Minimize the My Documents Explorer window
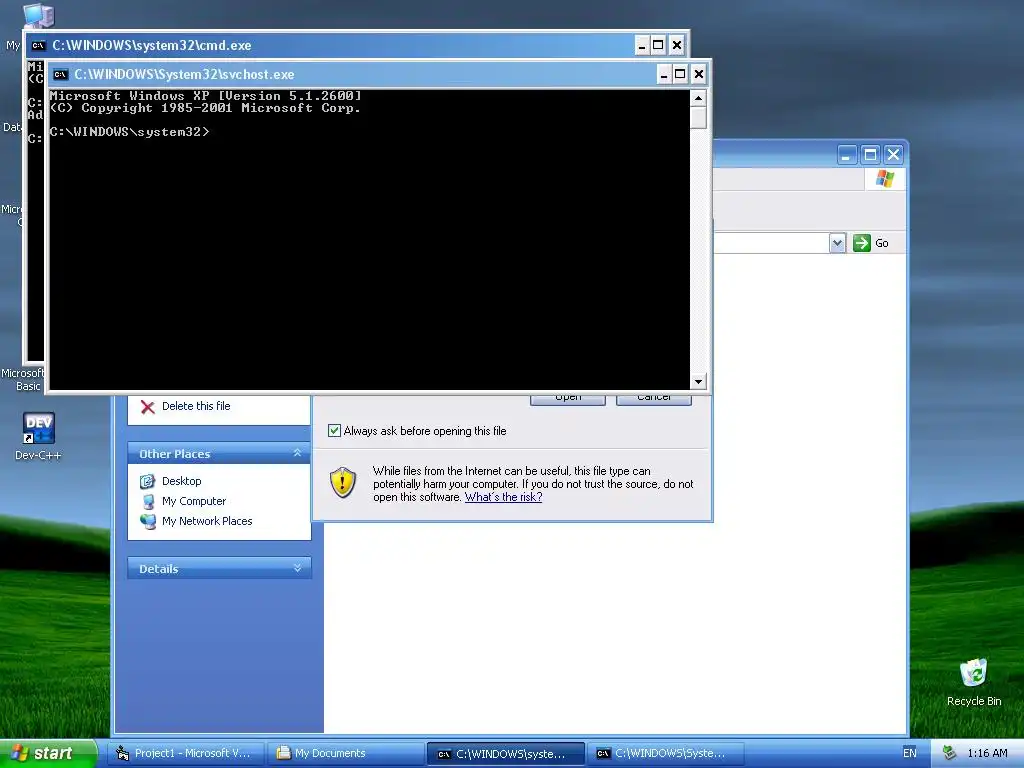Screen dimensions: 1024x768 [x=847, y=155]
